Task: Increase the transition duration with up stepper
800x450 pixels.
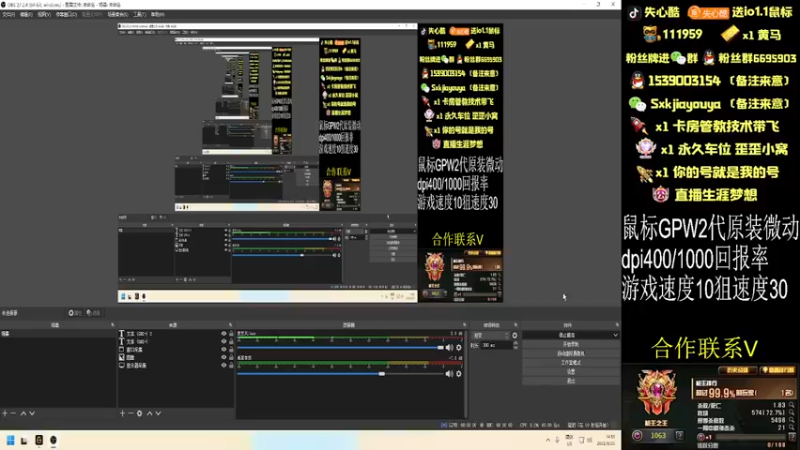Action: tap(515, 343)
